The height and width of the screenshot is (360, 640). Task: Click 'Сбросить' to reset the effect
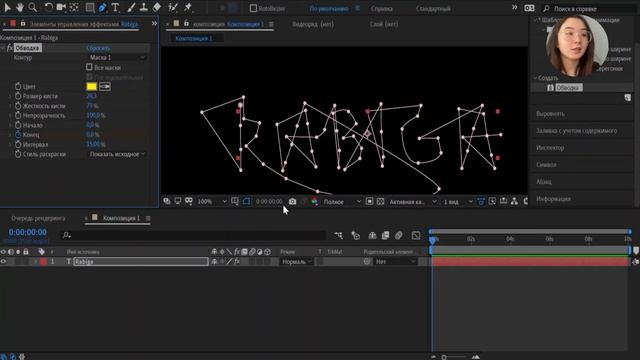[x=98, y=48]
